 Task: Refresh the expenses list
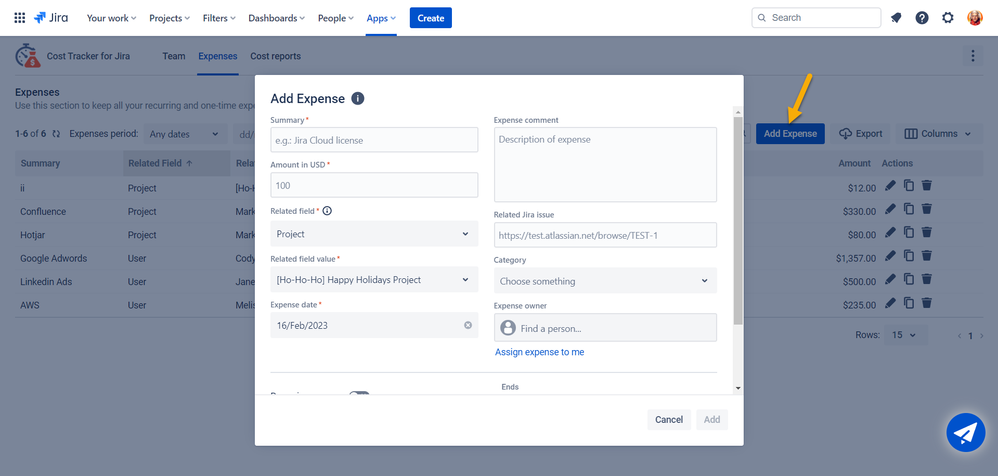pyautogui.click(x=56, y=134)
